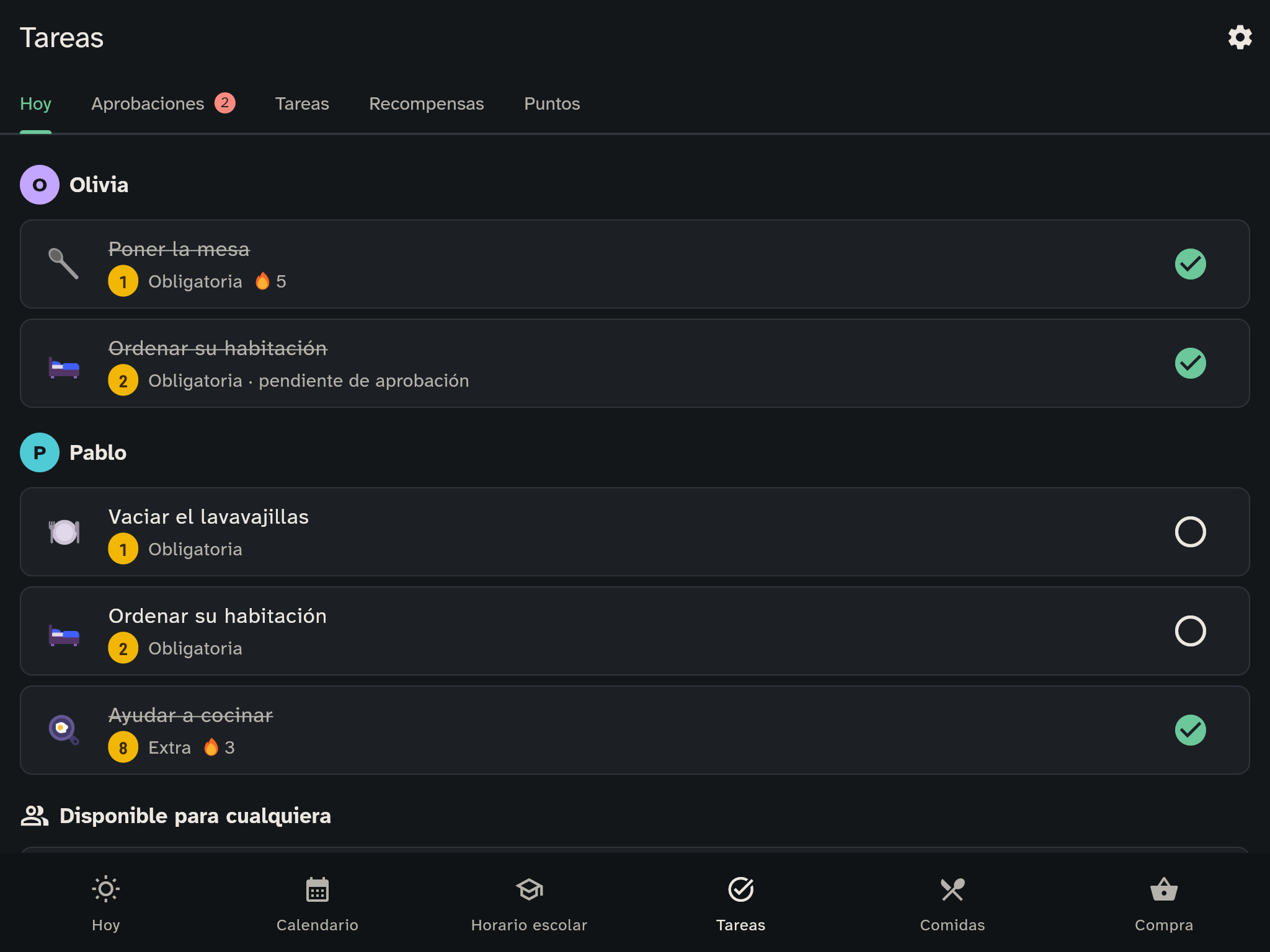1270x952 pixels.
Task: Click the plate icon for Vaciar el lavavajillas
Action: (x=64, y=532)
